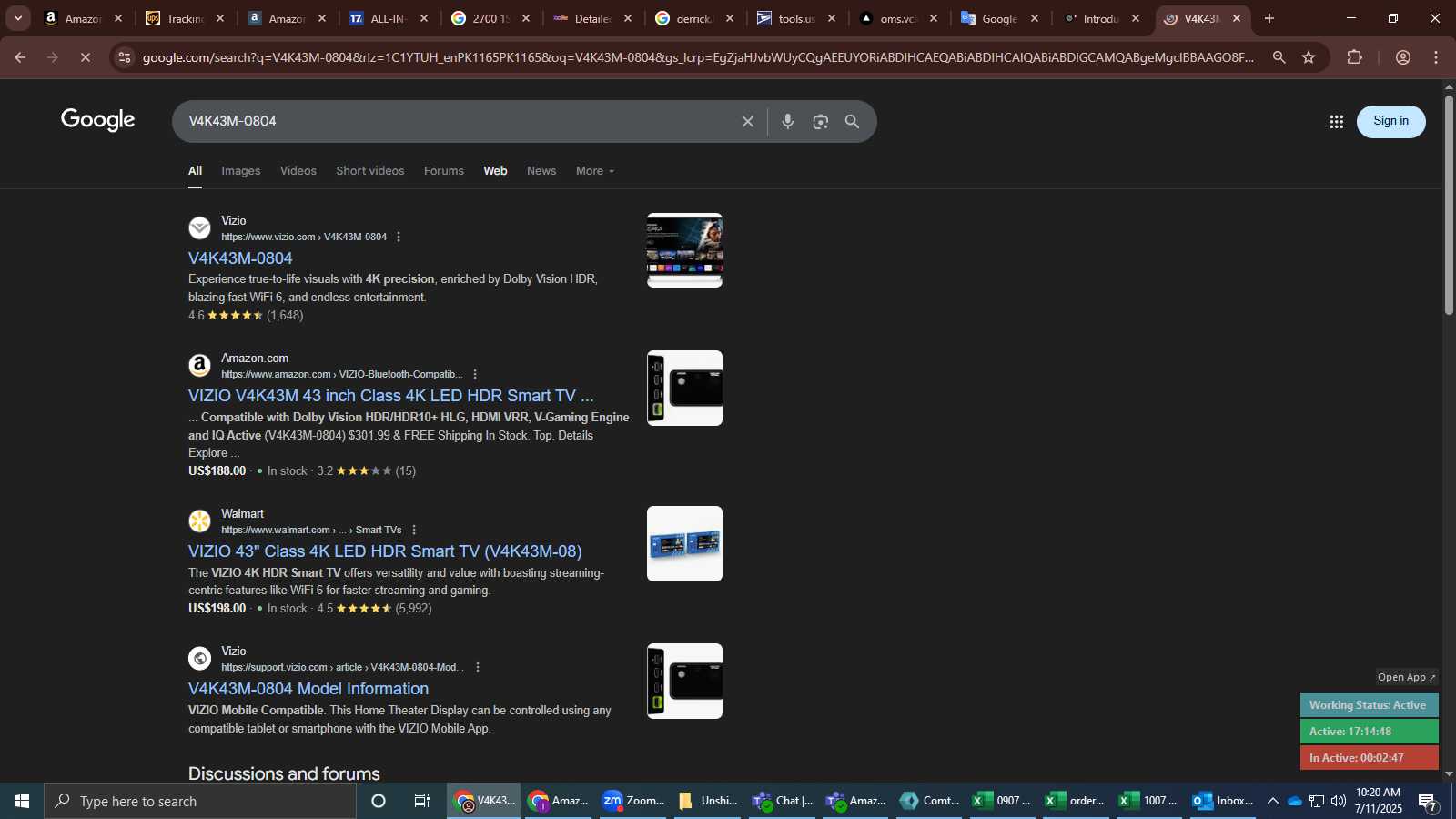Open Outlook Inbox from taskbar

(x=1223, y=801)
